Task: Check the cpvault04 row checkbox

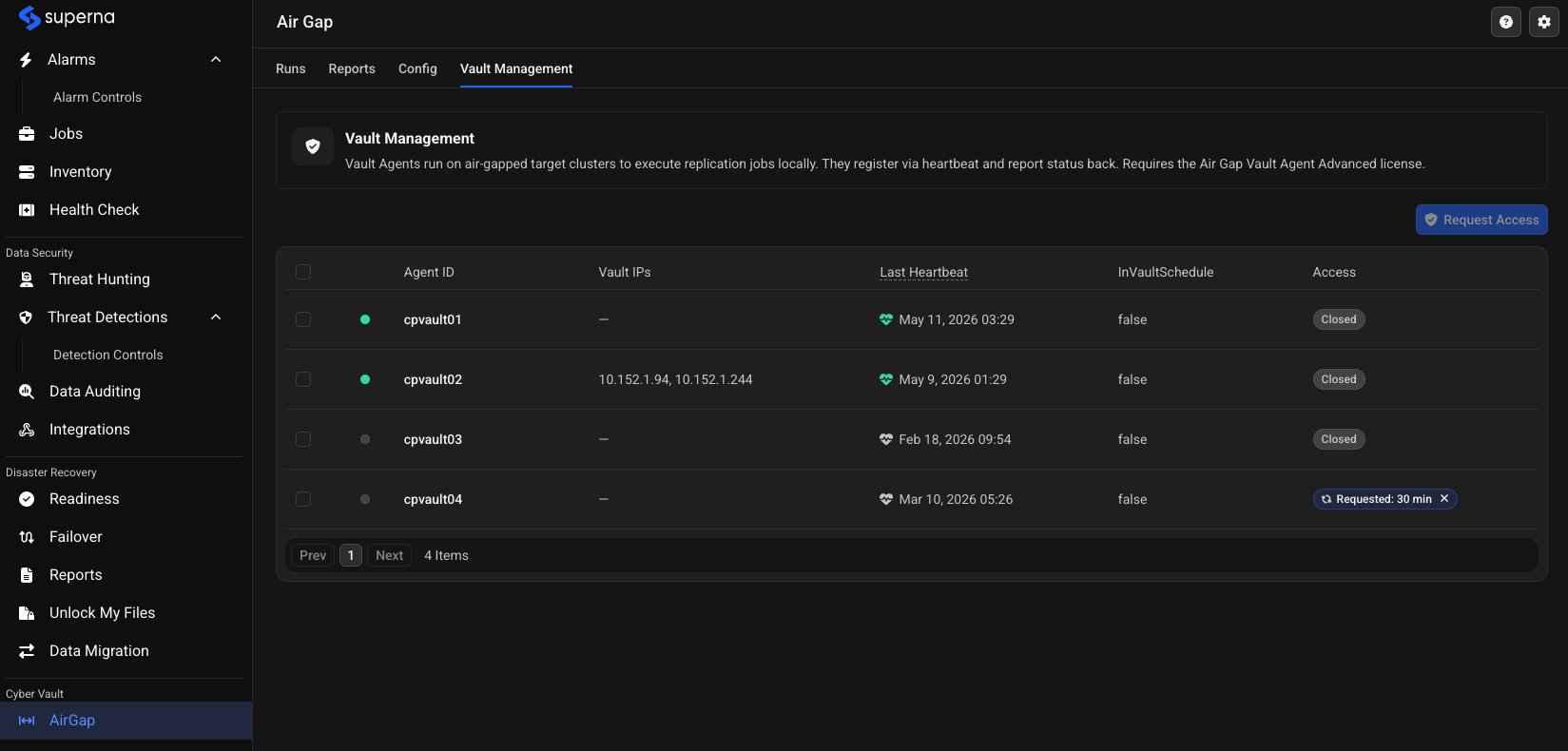Action: pyautogui.click(x=303, y=499)
